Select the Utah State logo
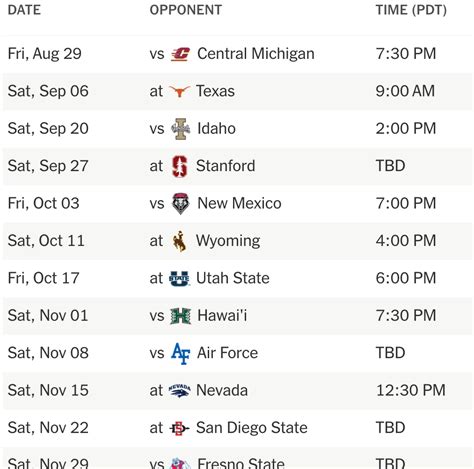Screen dimensions: 474x469 click(180, 278)
